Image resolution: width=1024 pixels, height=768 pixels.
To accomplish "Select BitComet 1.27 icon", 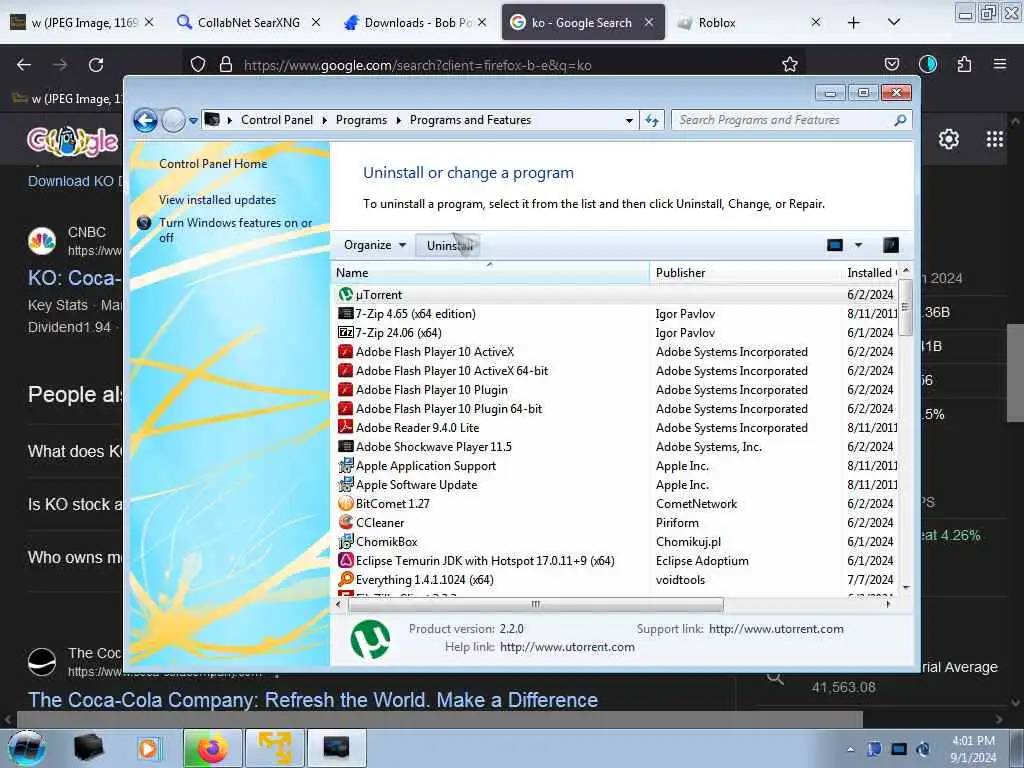I will 345,504.
